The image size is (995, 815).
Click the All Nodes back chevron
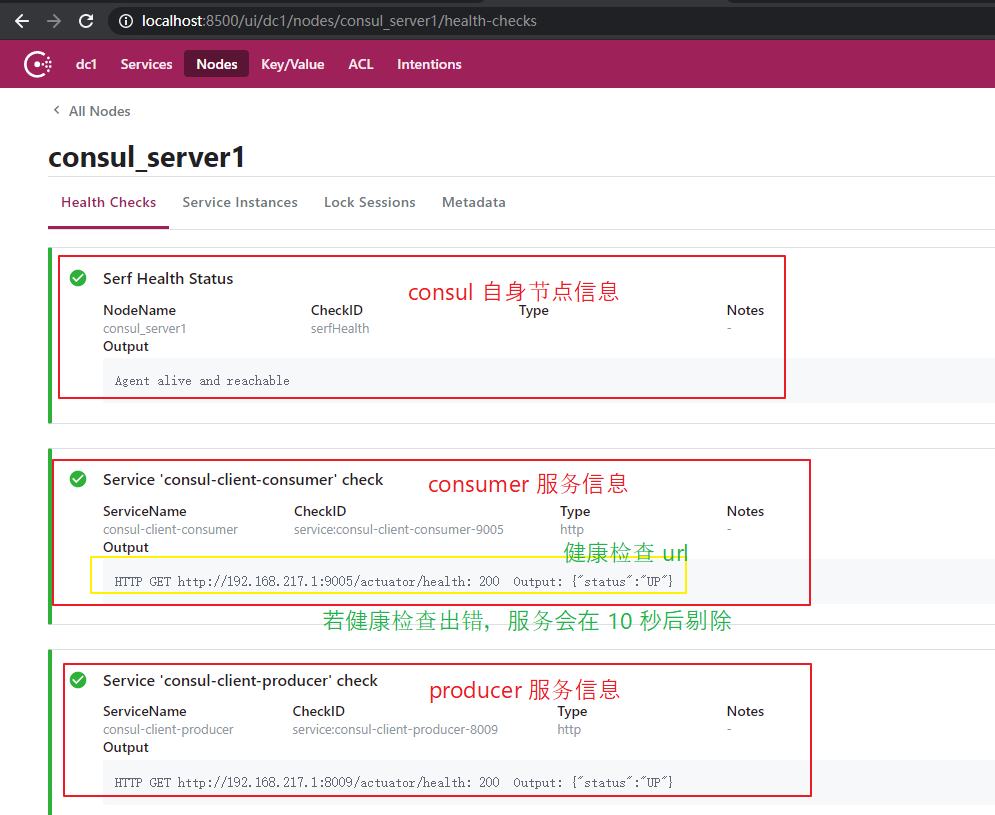[56, 110]
